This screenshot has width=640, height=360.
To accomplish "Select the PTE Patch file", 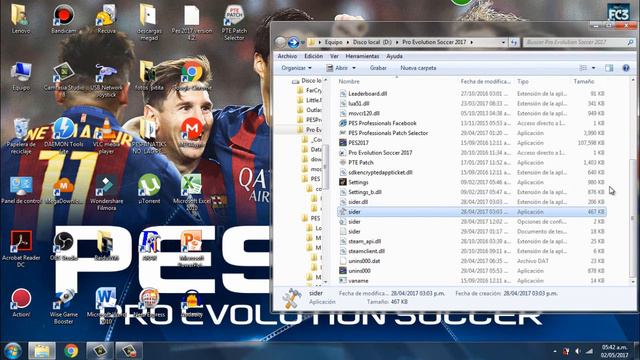I will 361,162.
